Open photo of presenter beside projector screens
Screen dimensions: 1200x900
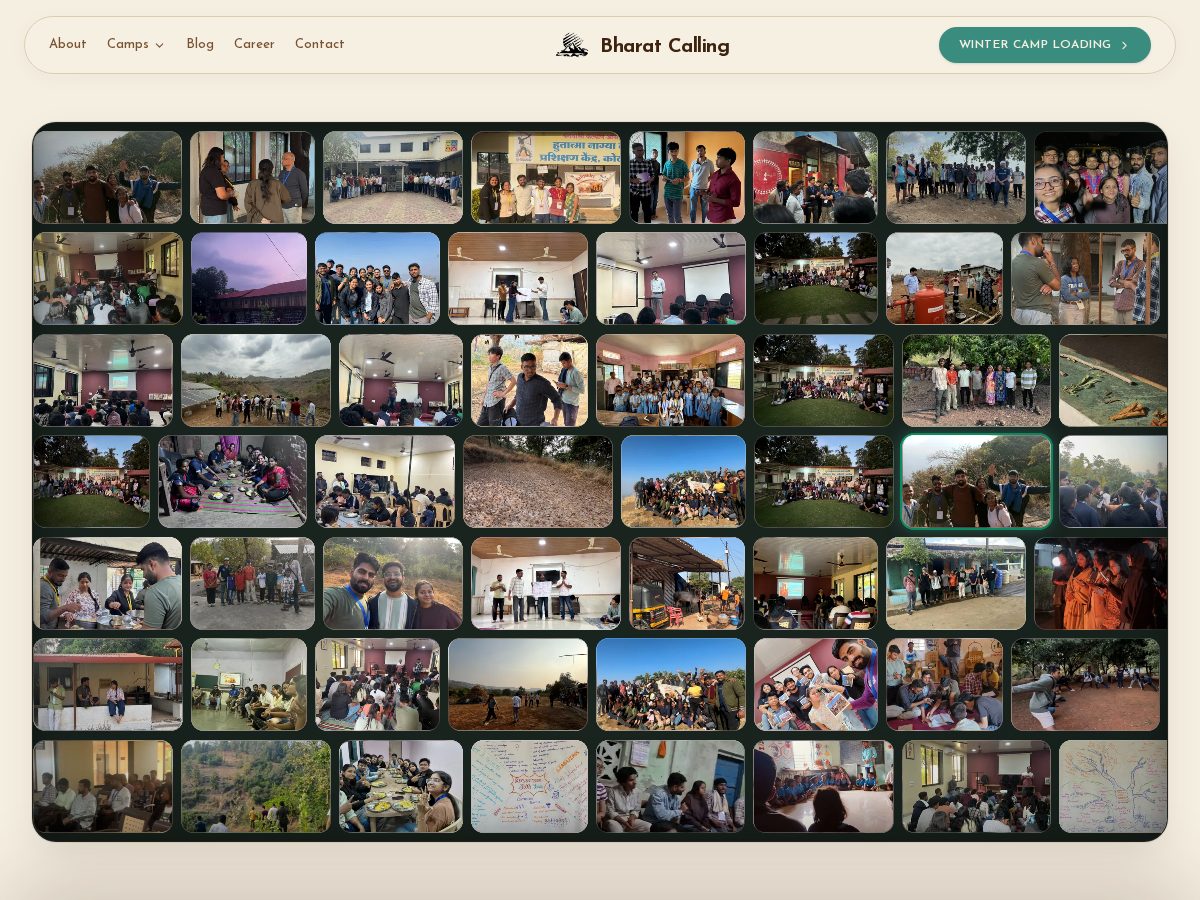(x=671, y=278)
